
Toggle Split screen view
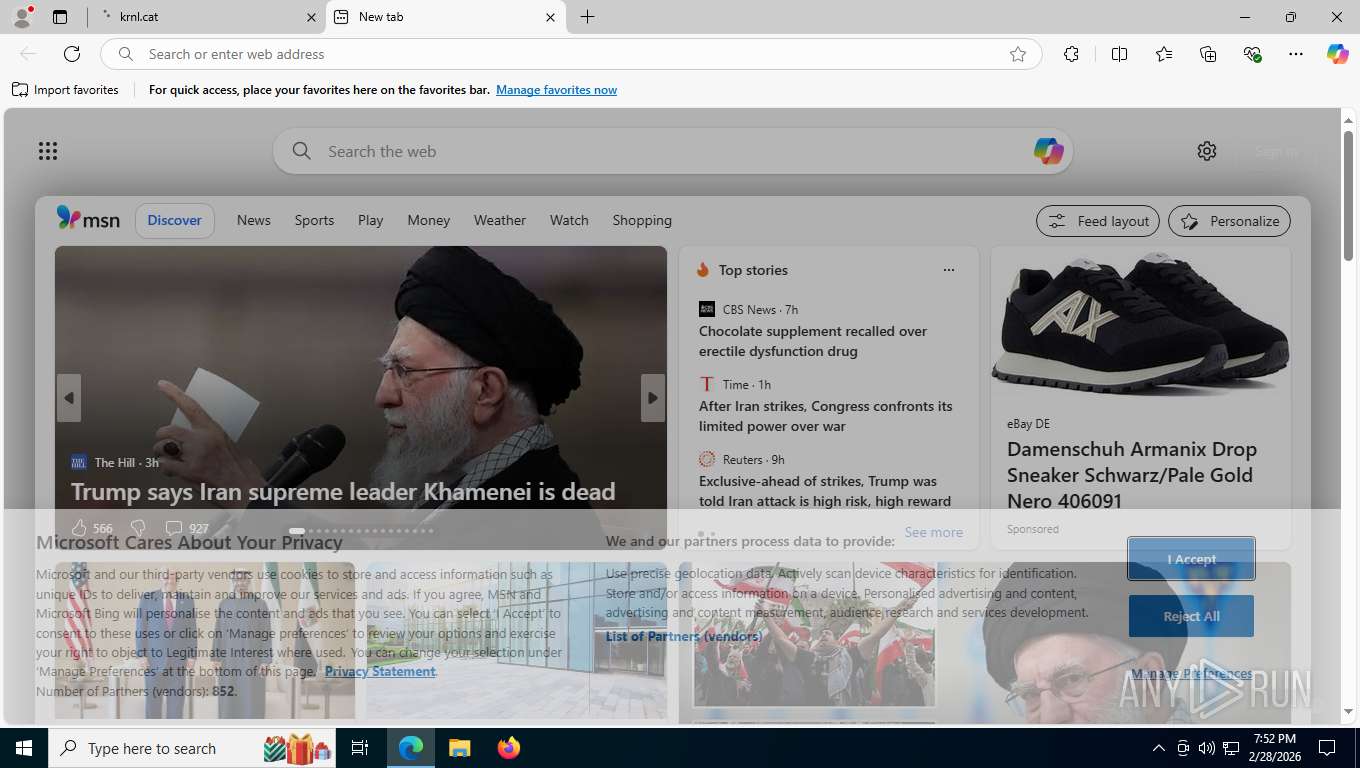coord(1119,54)
